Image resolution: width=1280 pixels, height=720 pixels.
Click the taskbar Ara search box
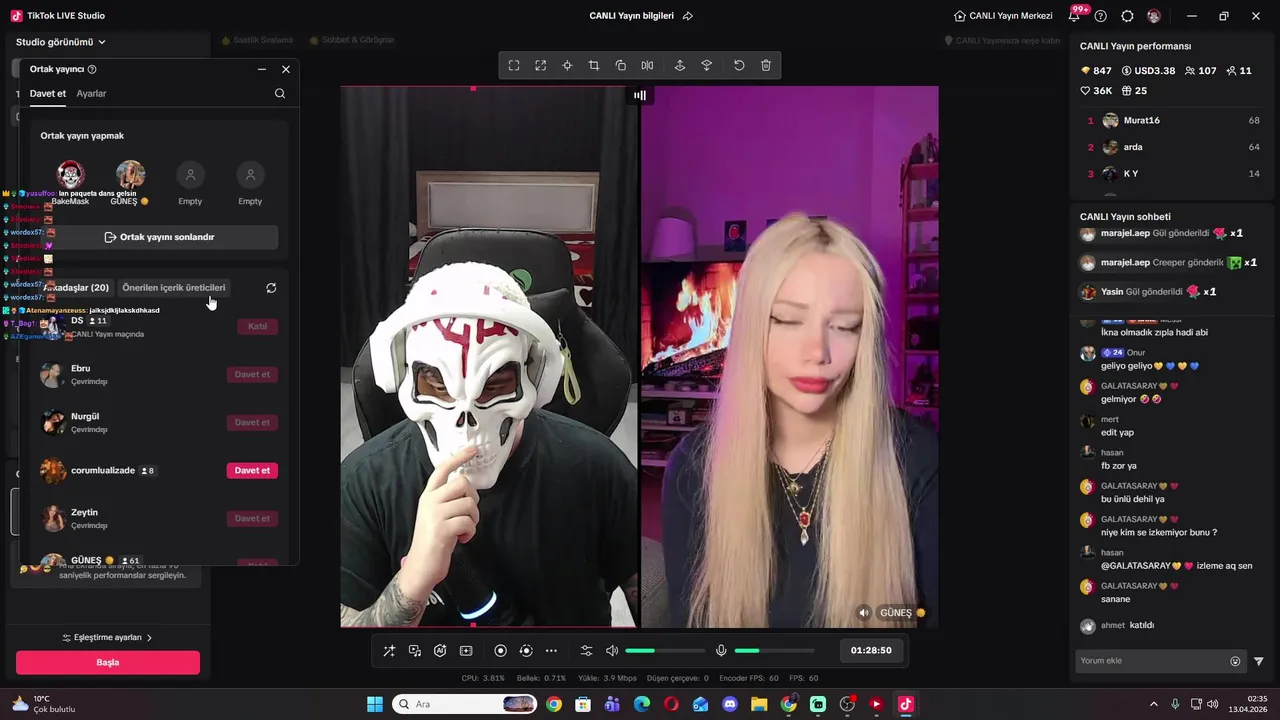pos(464,704)
